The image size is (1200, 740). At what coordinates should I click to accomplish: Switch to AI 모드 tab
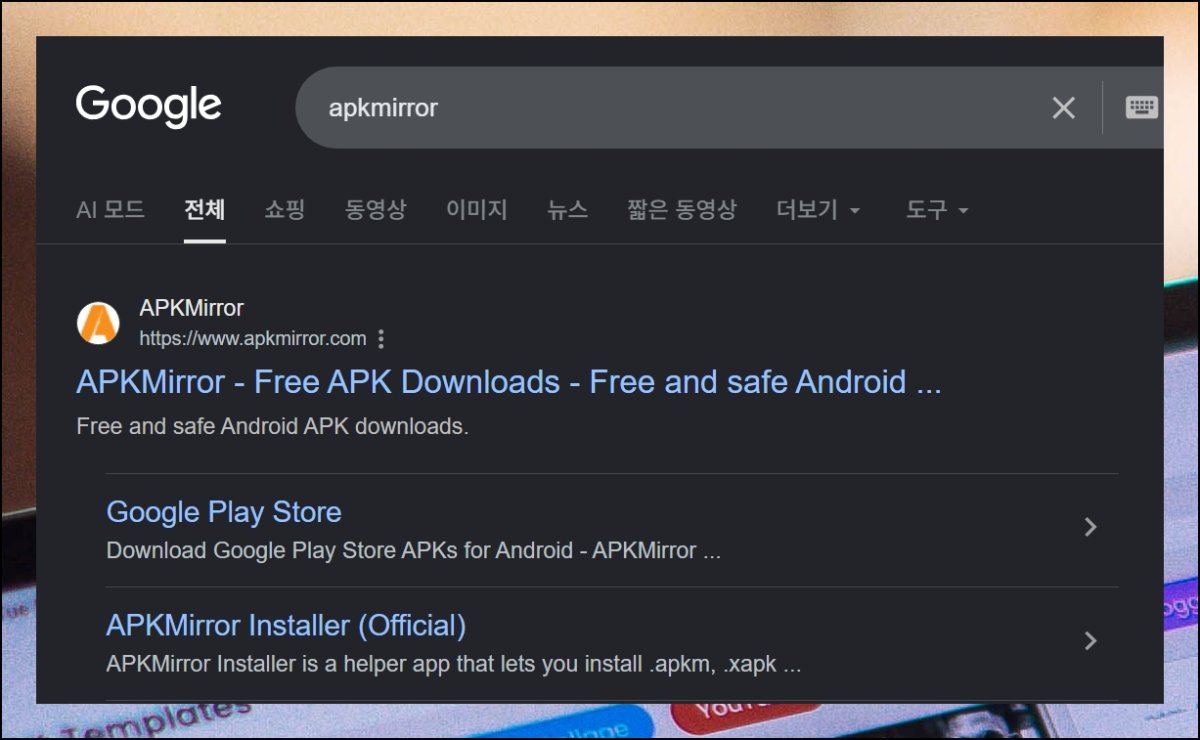(110, 210)
